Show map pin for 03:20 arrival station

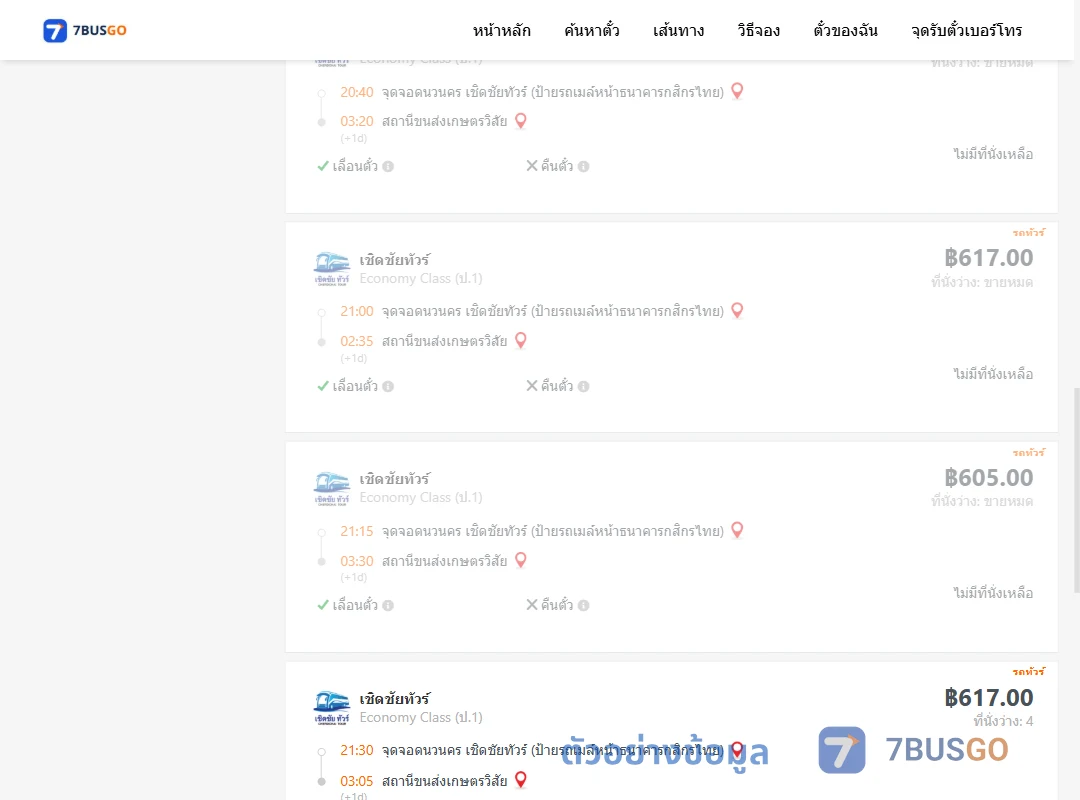521,121
